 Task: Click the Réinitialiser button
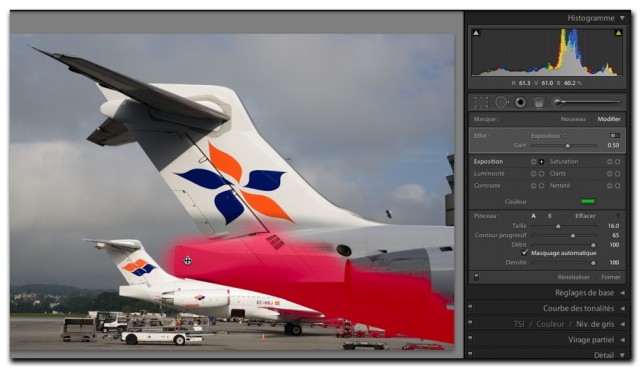pyautogui.click(x=574, y=277)
